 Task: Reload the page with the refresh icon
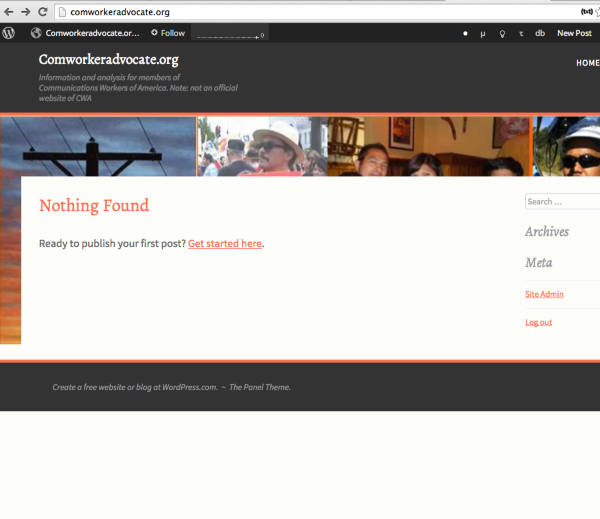tap(42, 12)
